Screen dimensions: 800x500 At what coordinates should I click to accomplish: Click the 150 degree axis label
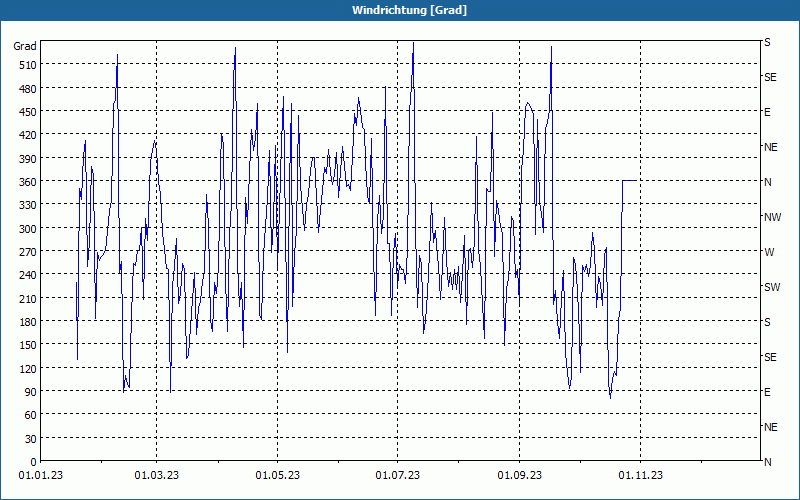28,345
